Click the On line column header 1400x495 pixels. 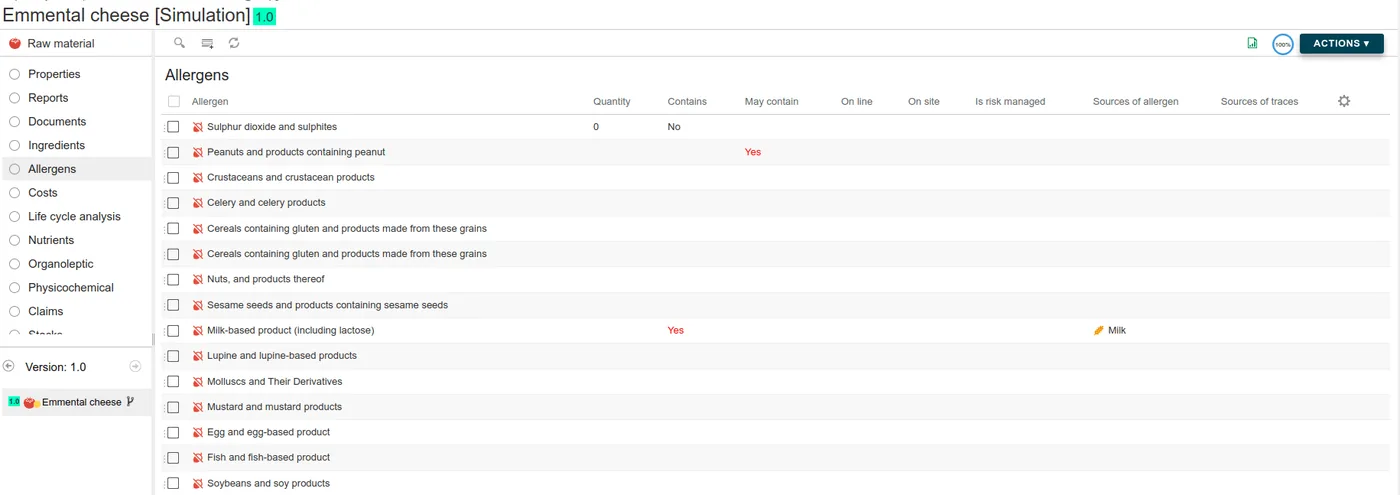pyautogui.click(x=857, y=102)
